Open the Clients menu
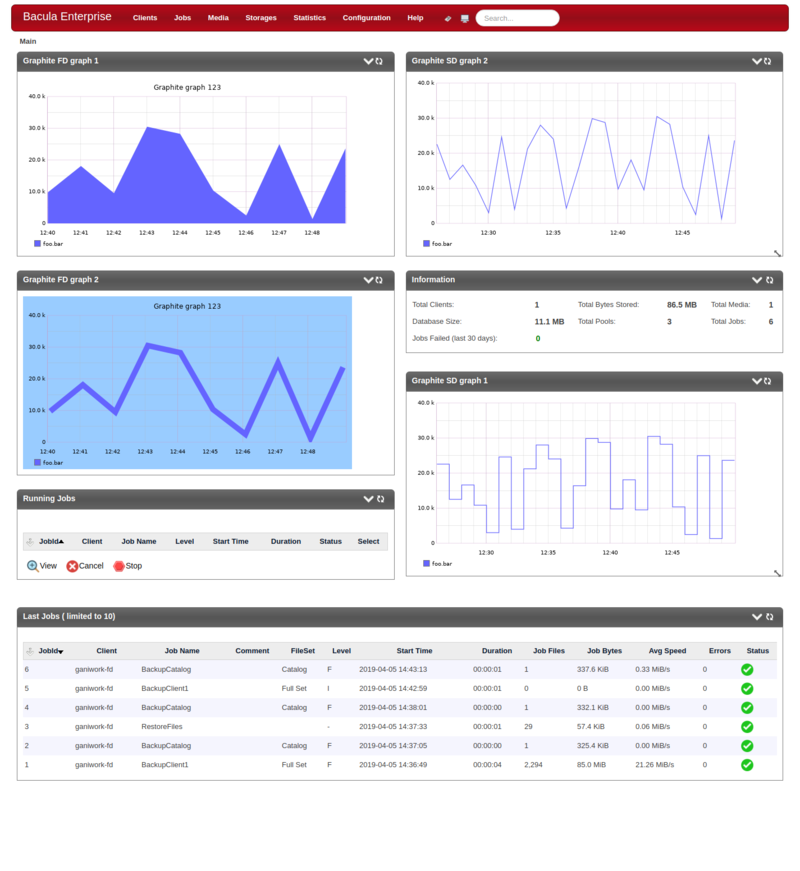Viewport: 800px width, 871px height. point(145,17)
